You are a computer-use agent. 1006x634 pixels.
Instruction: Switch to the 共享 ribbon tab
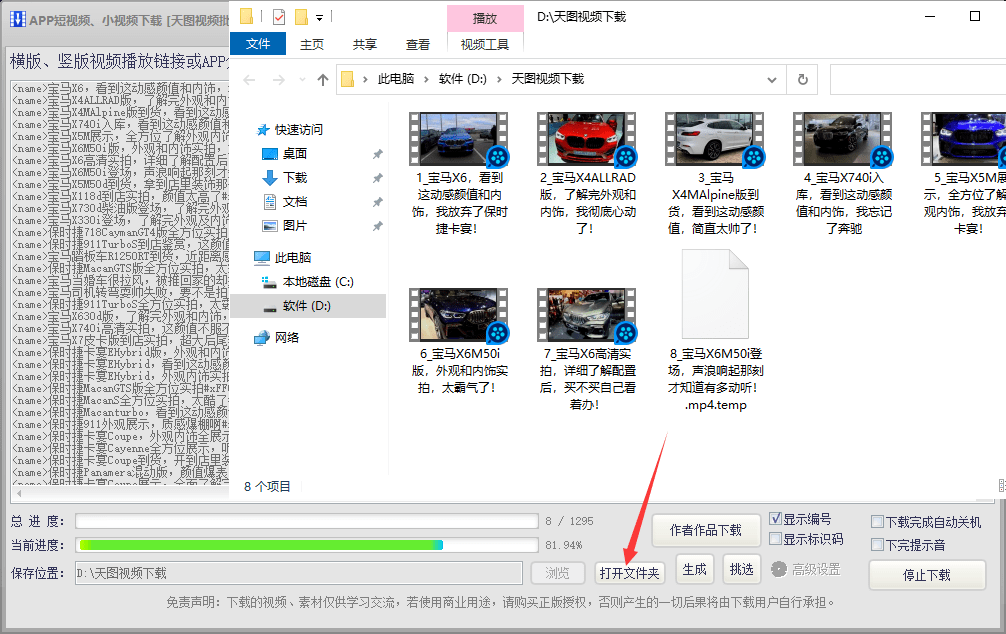pos(364,44)
